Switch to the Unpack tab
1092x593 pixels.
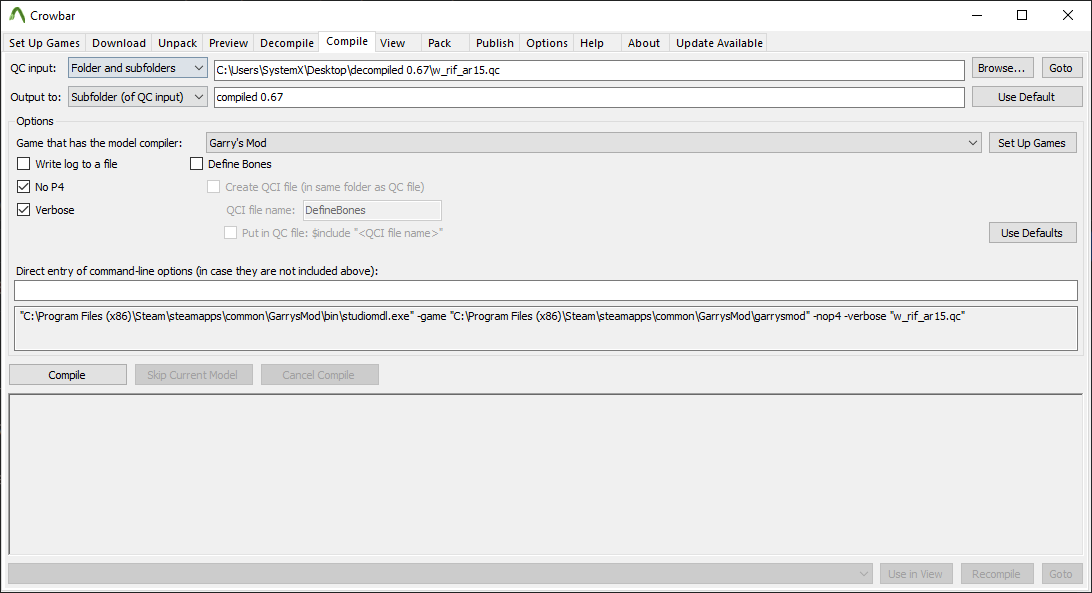click(177, 43)
